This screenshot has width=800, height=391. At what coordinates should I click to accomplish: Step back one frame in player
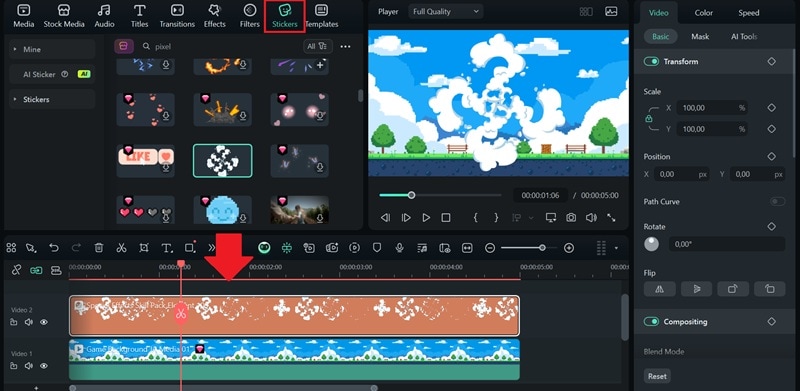click(x=385, y=217)
